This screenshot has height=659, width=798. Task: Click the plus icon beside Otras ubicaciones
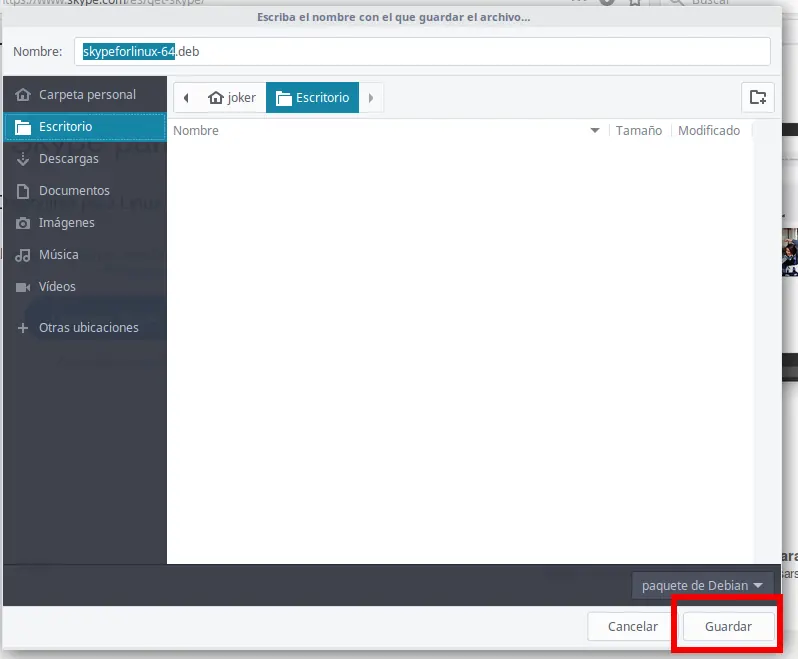pyautogui.click(x=23, y=328)
